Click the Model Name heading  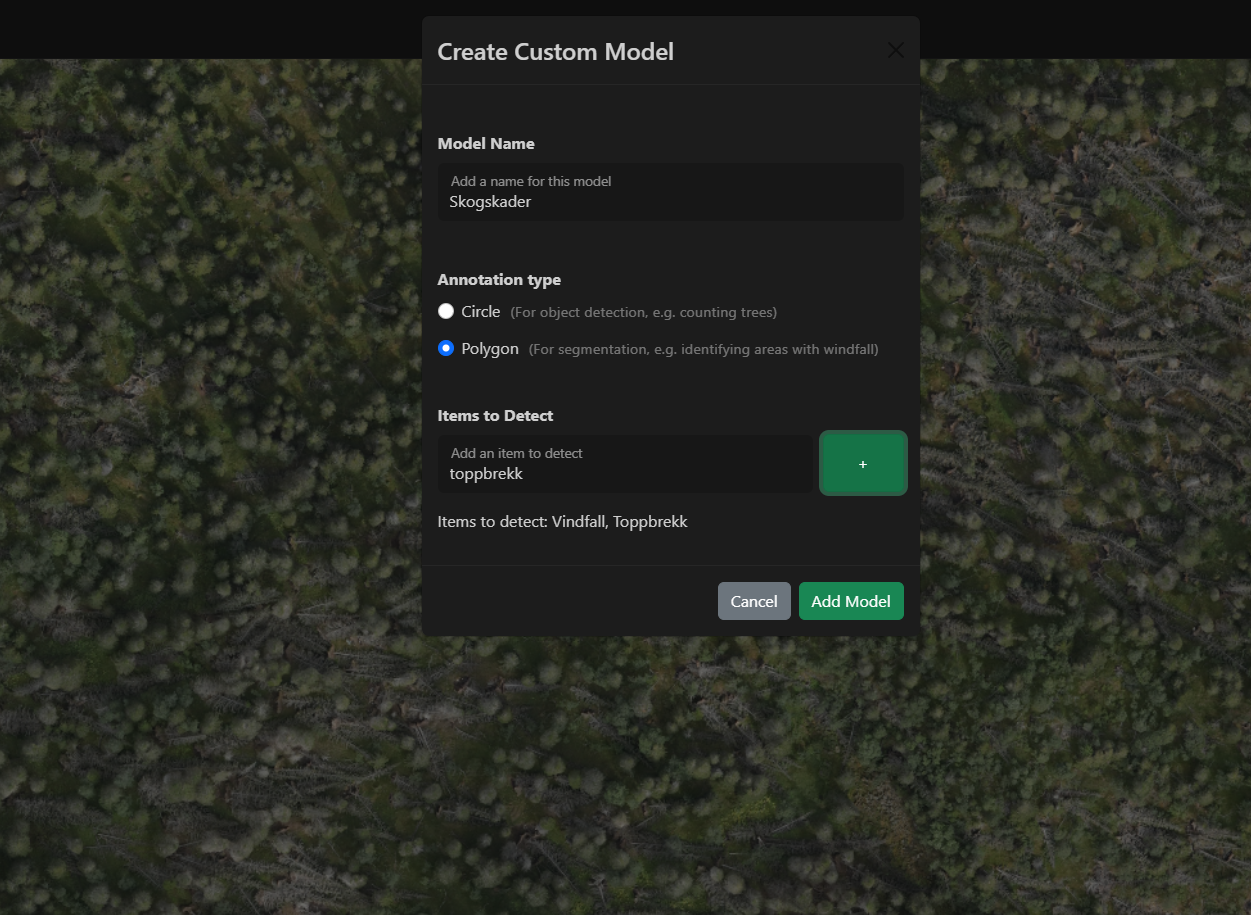coord(486,144)
